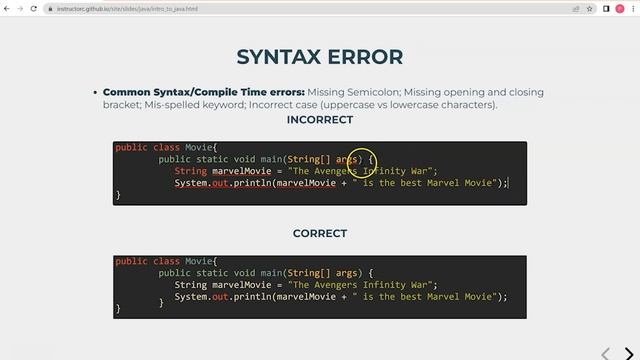
Task: Select the main method line in CORRECT code
Action: pos(266,273)
